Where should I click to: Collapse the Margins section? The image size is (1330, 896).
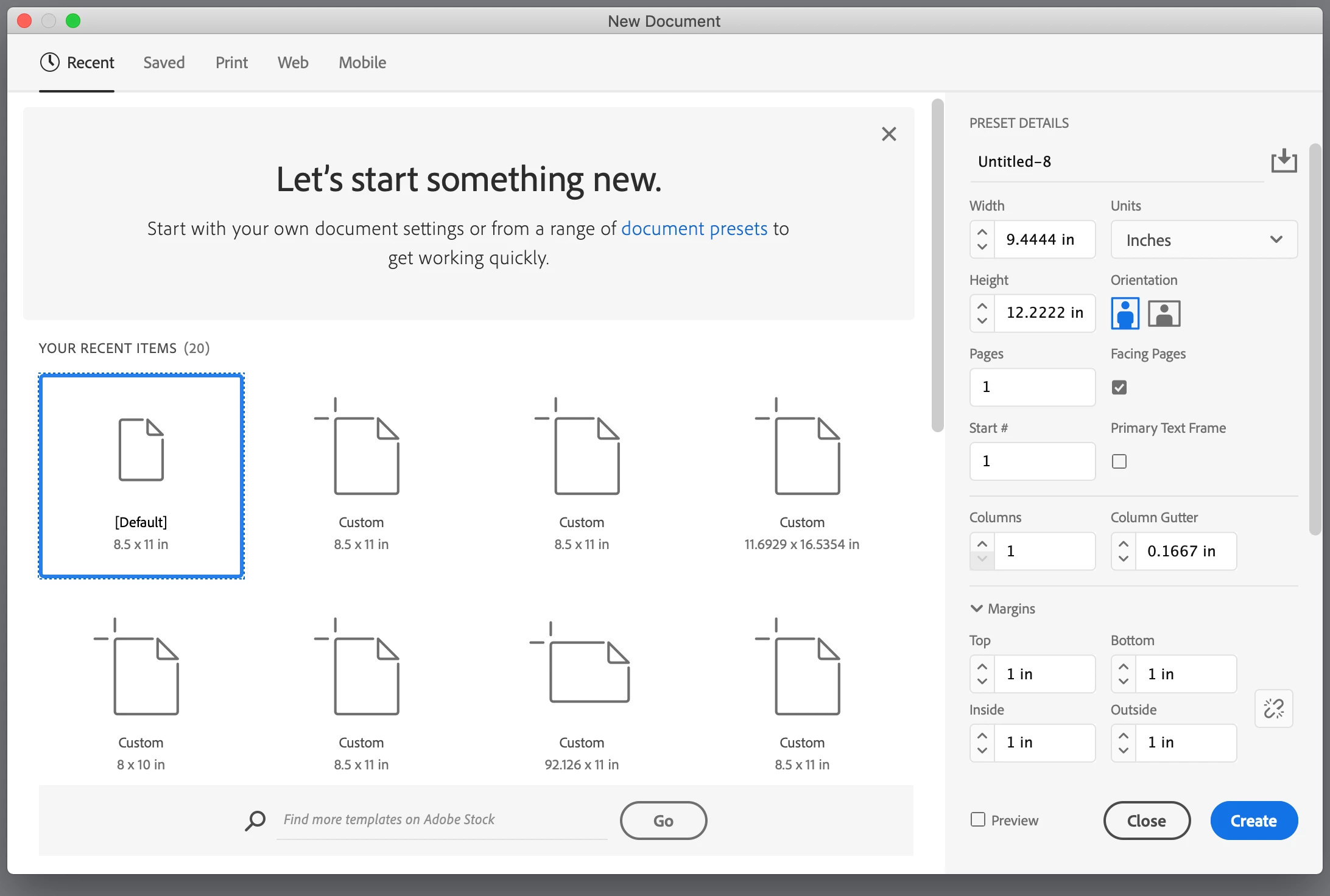pyautogui.click(x=977, y=609)
